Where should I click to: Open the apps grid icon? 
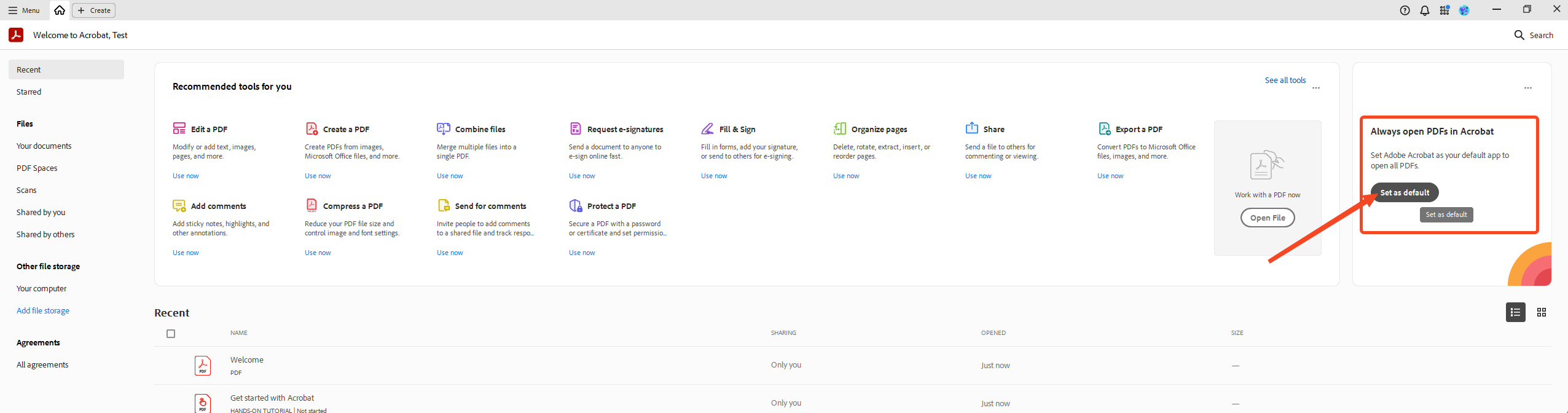(1445, 10)
